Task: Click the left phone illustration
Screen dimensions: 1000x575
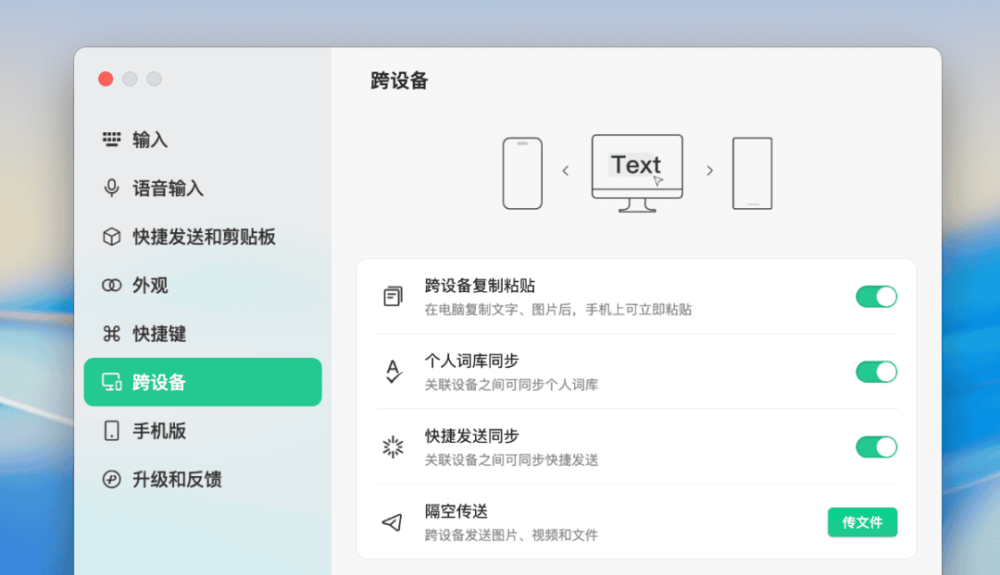Action: 522,173
